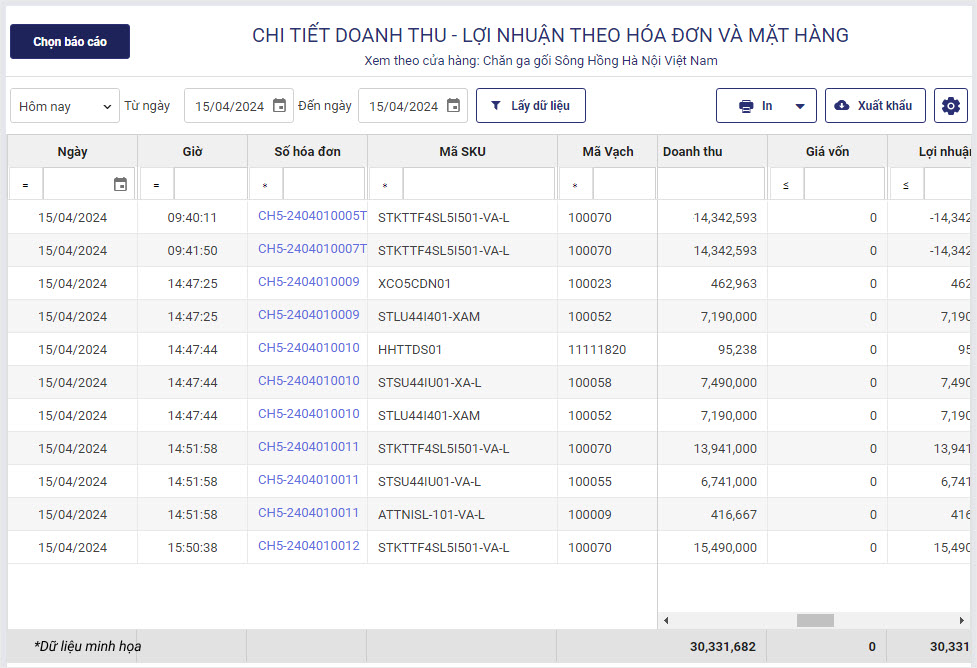Sort by Doanh thu column header

pos(692,152)
